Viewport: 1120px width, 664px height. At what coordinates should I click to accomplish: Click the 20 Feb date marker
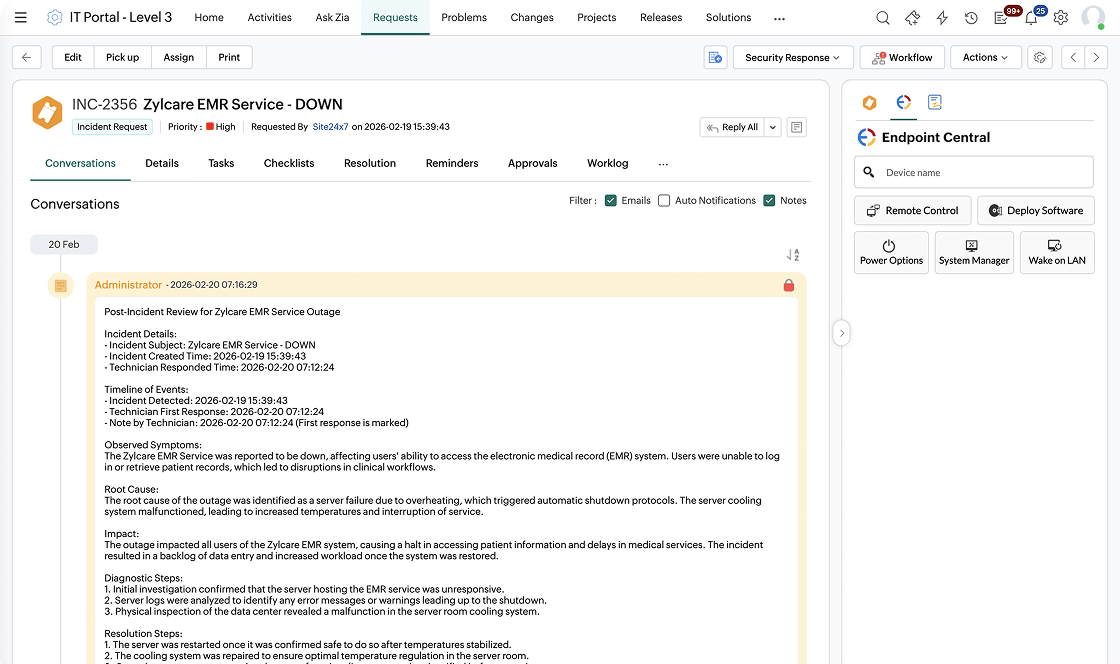tap(64, 244)
